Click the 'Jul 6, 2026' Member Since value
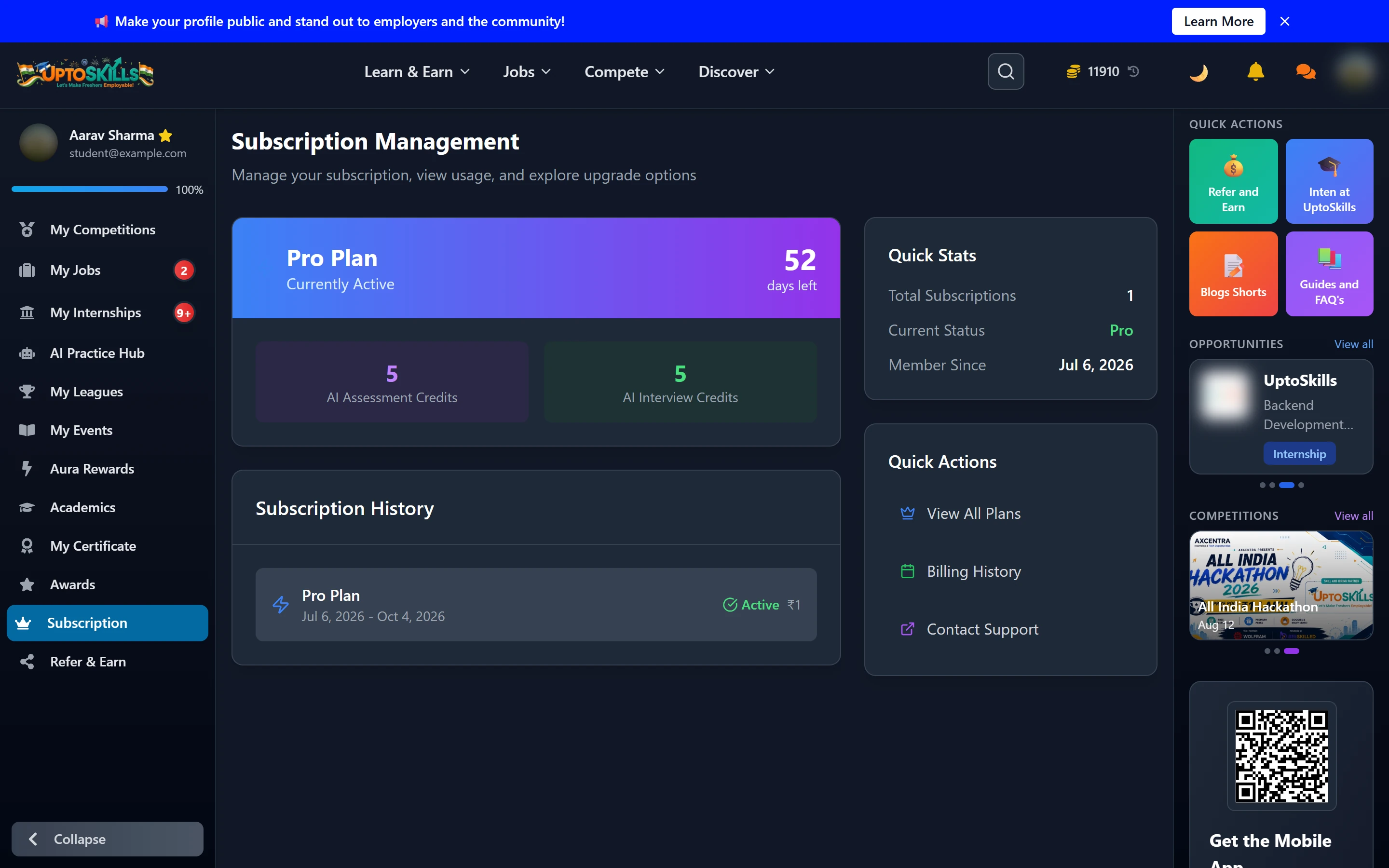Image resolution: width=1389 pixels, height=868 pixels. pyautogui.click(x=1095, y=365)
